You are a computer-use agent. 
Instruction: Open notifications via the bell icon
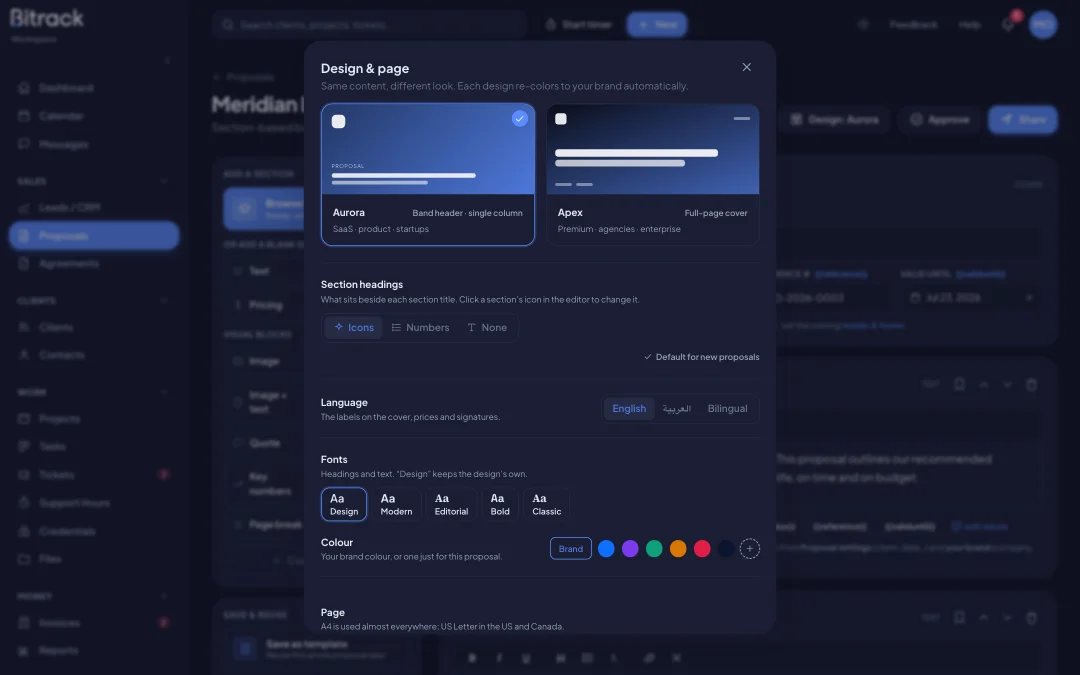[1008, 25]
